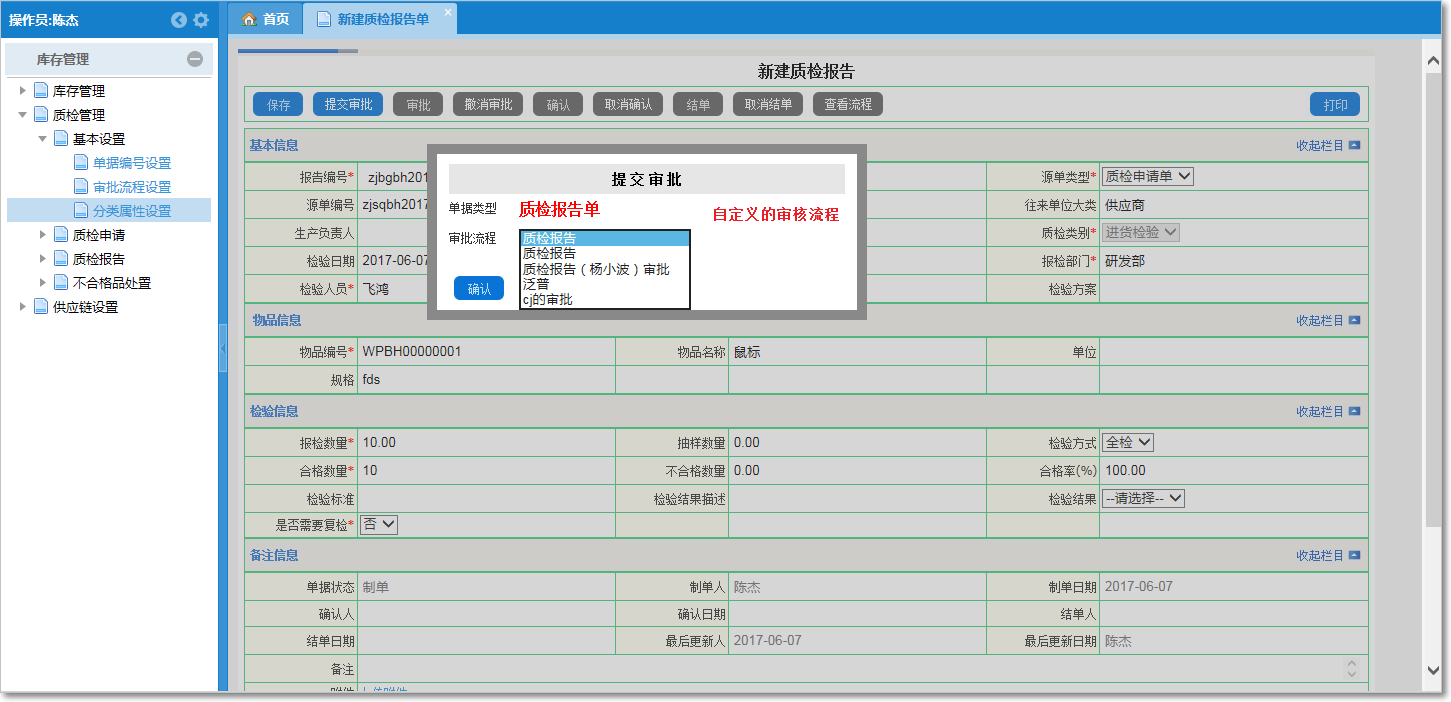Open the 检验方式 dropdown

click(x=1129, y=443)
